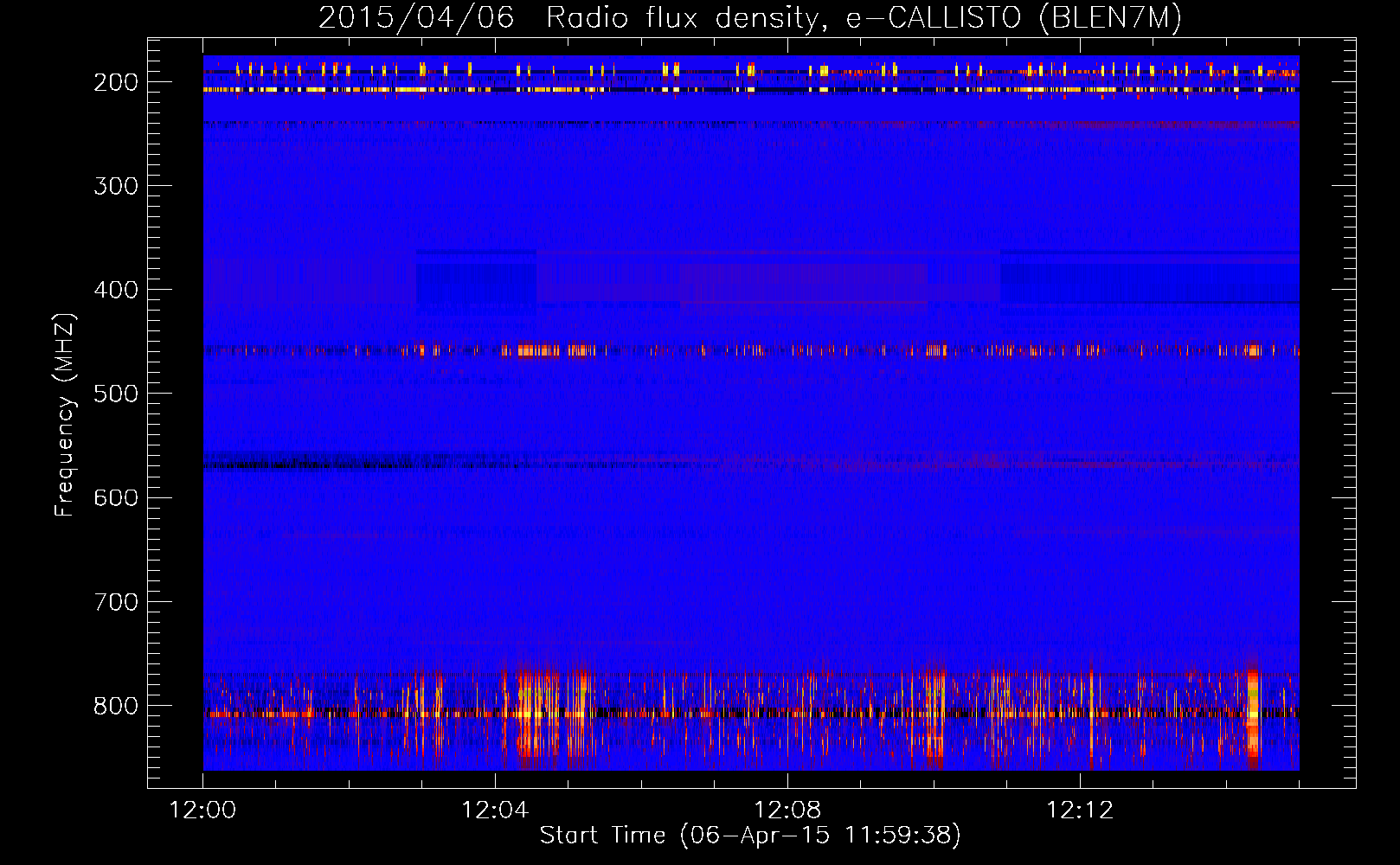Click the 'Start Time' x-axis label

point(602,835)
